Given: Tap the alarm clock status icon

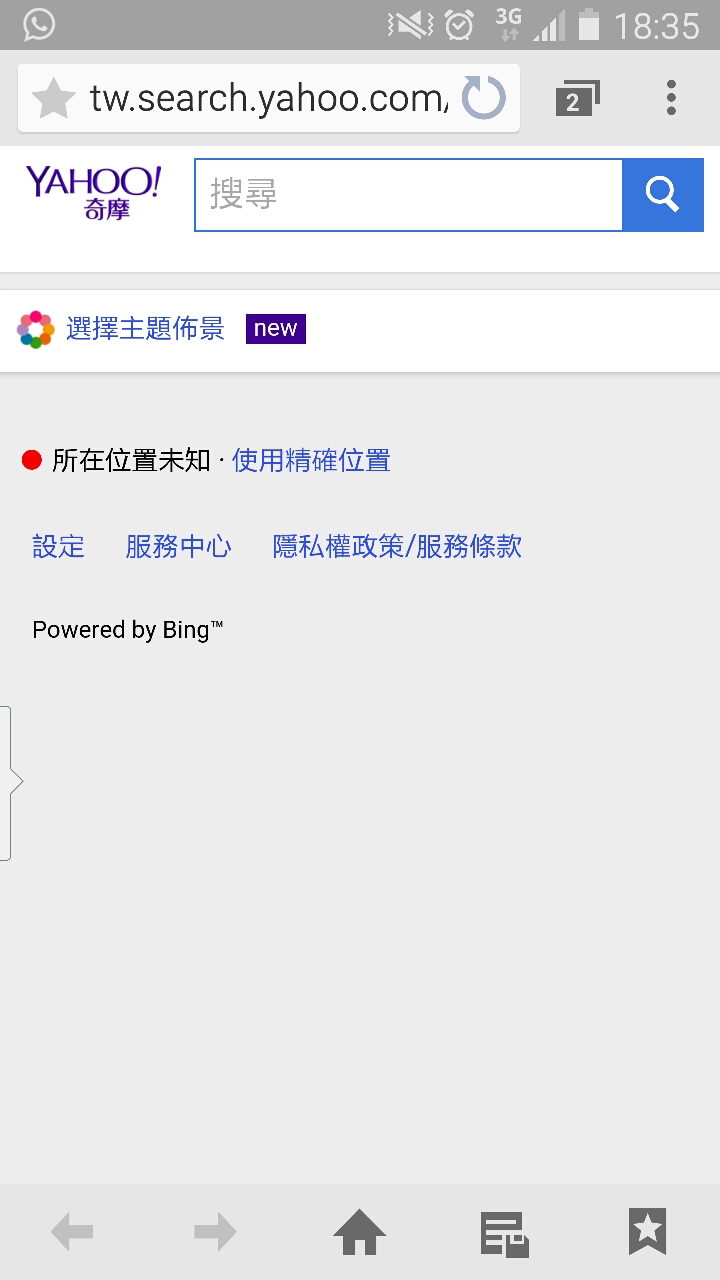Looking at the screenshot, I should click(459, 25).
